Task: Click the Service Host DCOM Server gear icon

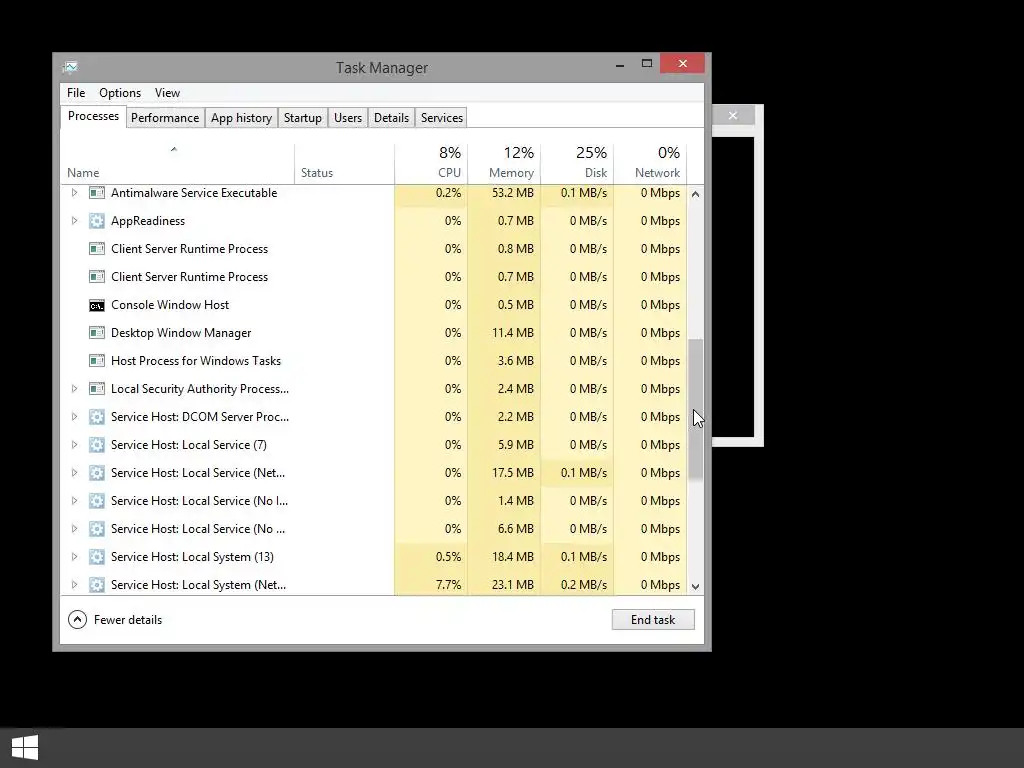Action: point(97,417)
